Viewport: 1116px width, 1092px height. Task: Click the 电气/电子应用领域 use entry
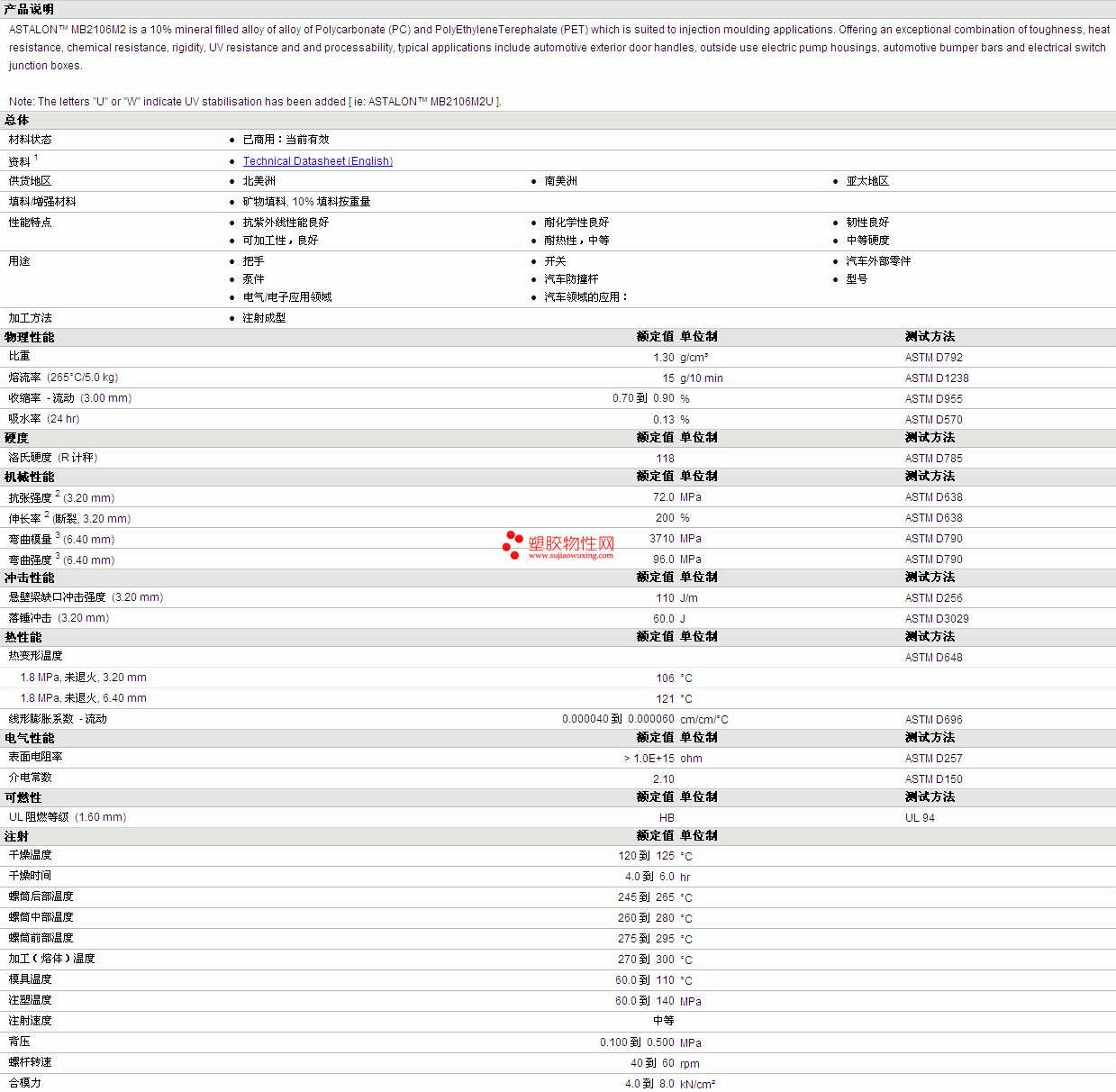(x=287, y=297)
